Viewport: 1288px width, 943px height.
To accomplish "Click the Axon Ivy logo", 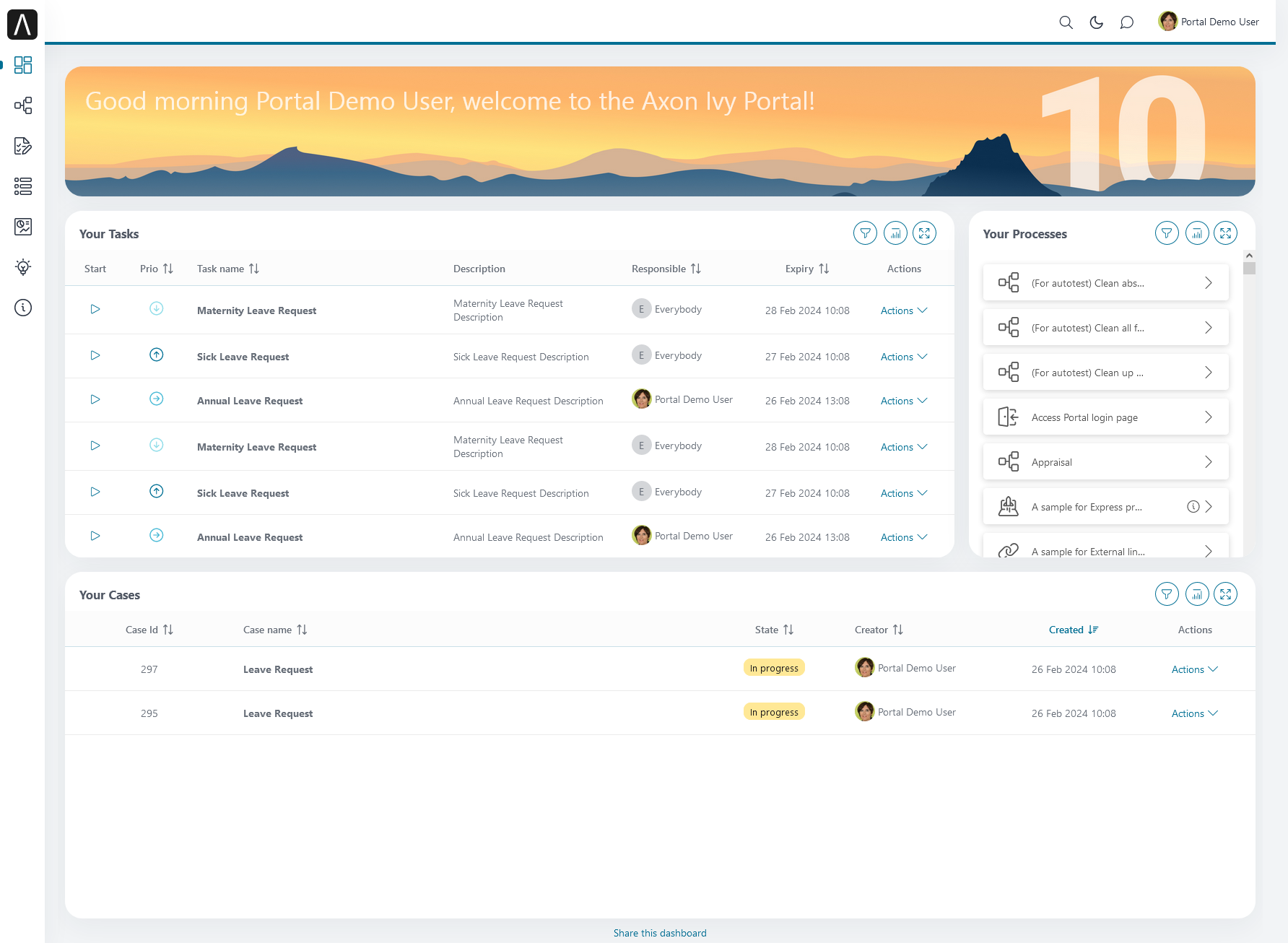I will [x=22, y=25].
